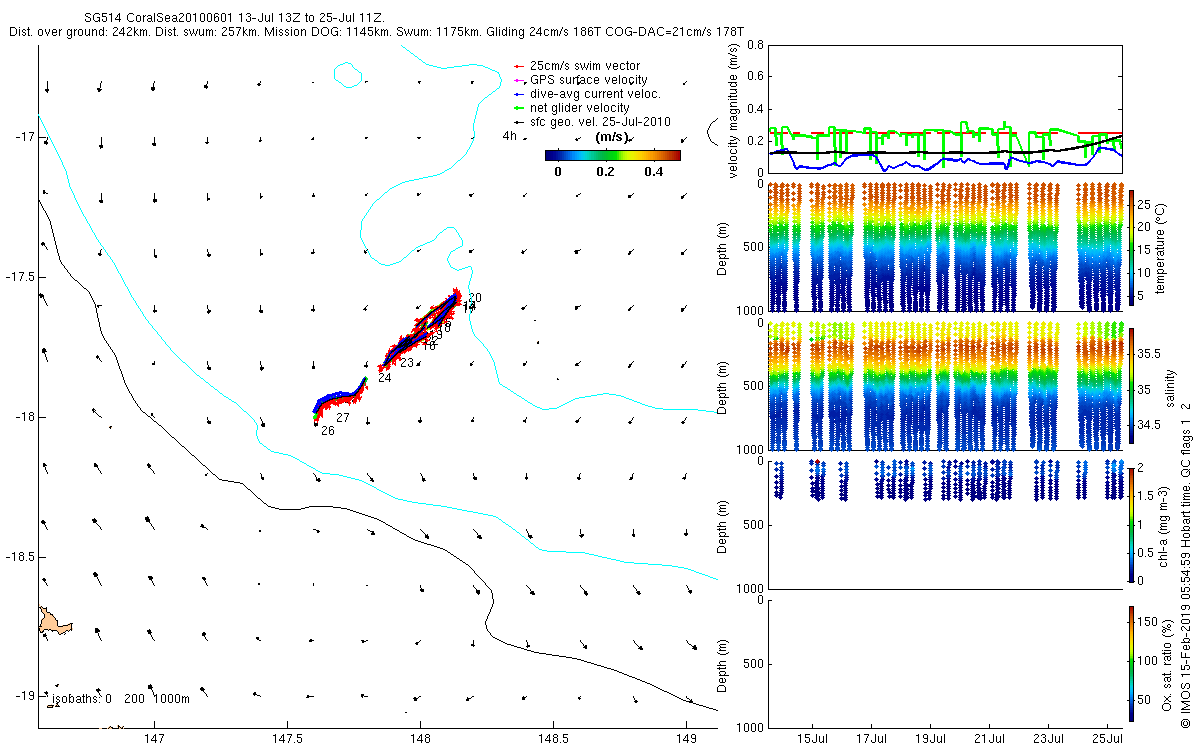Image resolution: width=1200 pixels, height=750 pixels.
Task: Click the orange island landmass on the map
Action: point(55,620)
